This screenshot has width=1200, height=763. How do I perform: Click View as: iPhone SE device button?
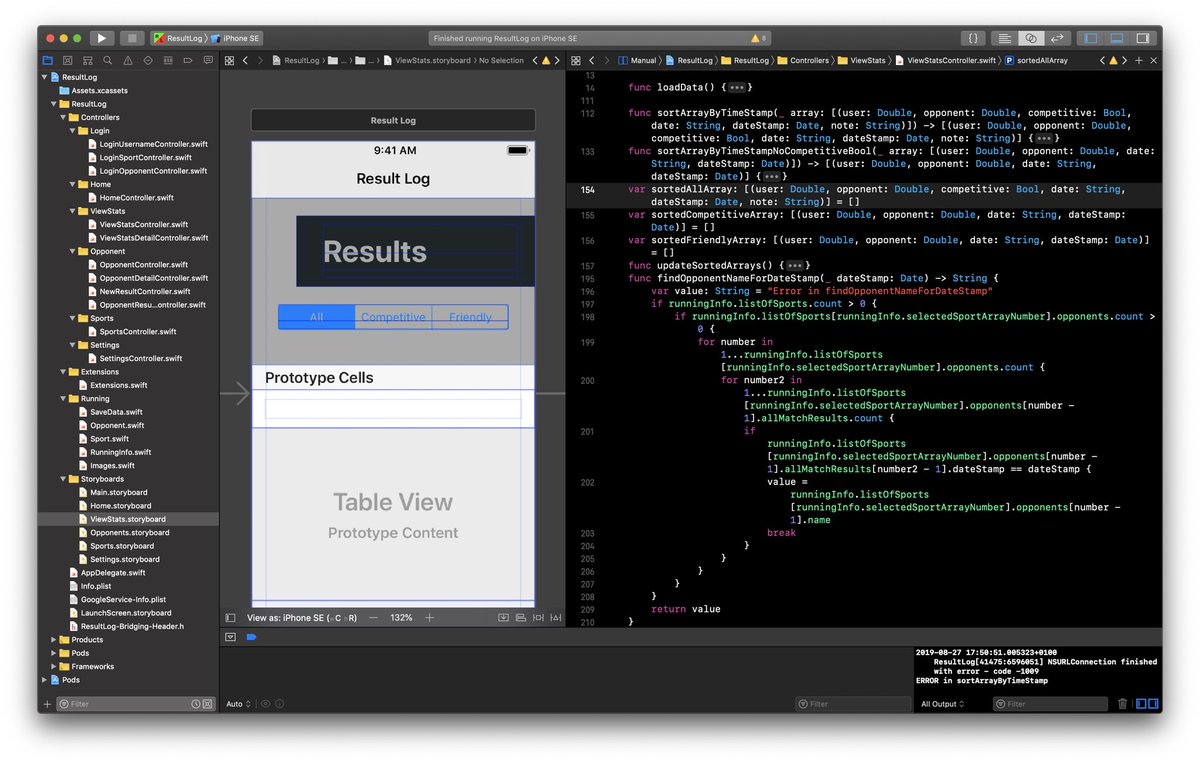(301, 618)
